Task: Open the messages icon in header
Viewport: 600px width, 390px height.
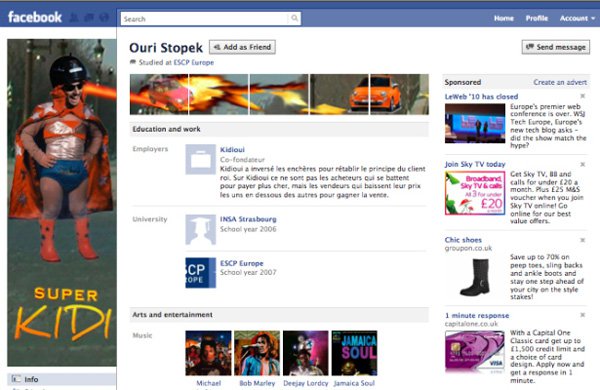Action: coord(89,18)
